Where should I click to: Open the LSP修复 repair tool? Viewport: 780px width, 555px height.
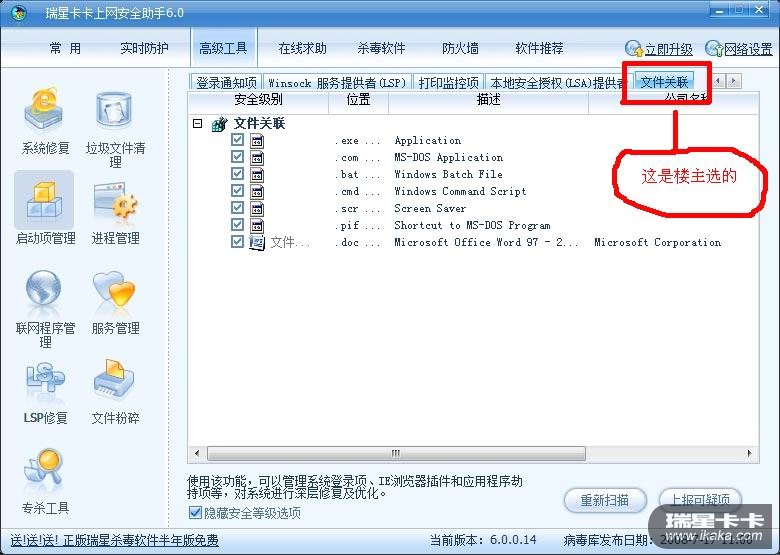click(45, 393)
